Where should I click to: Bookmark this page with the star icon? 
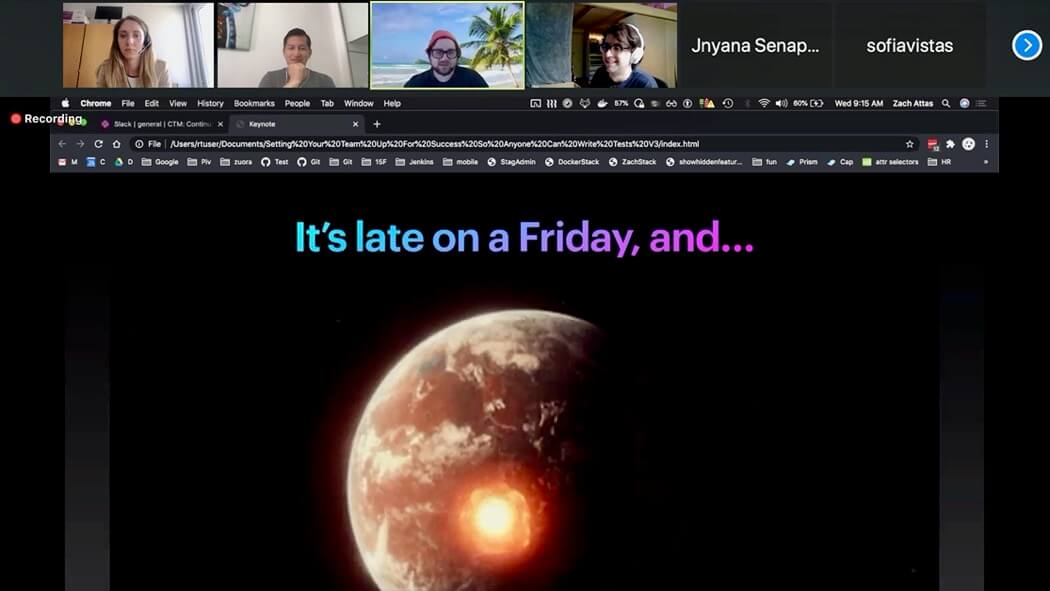coord(909,144)
